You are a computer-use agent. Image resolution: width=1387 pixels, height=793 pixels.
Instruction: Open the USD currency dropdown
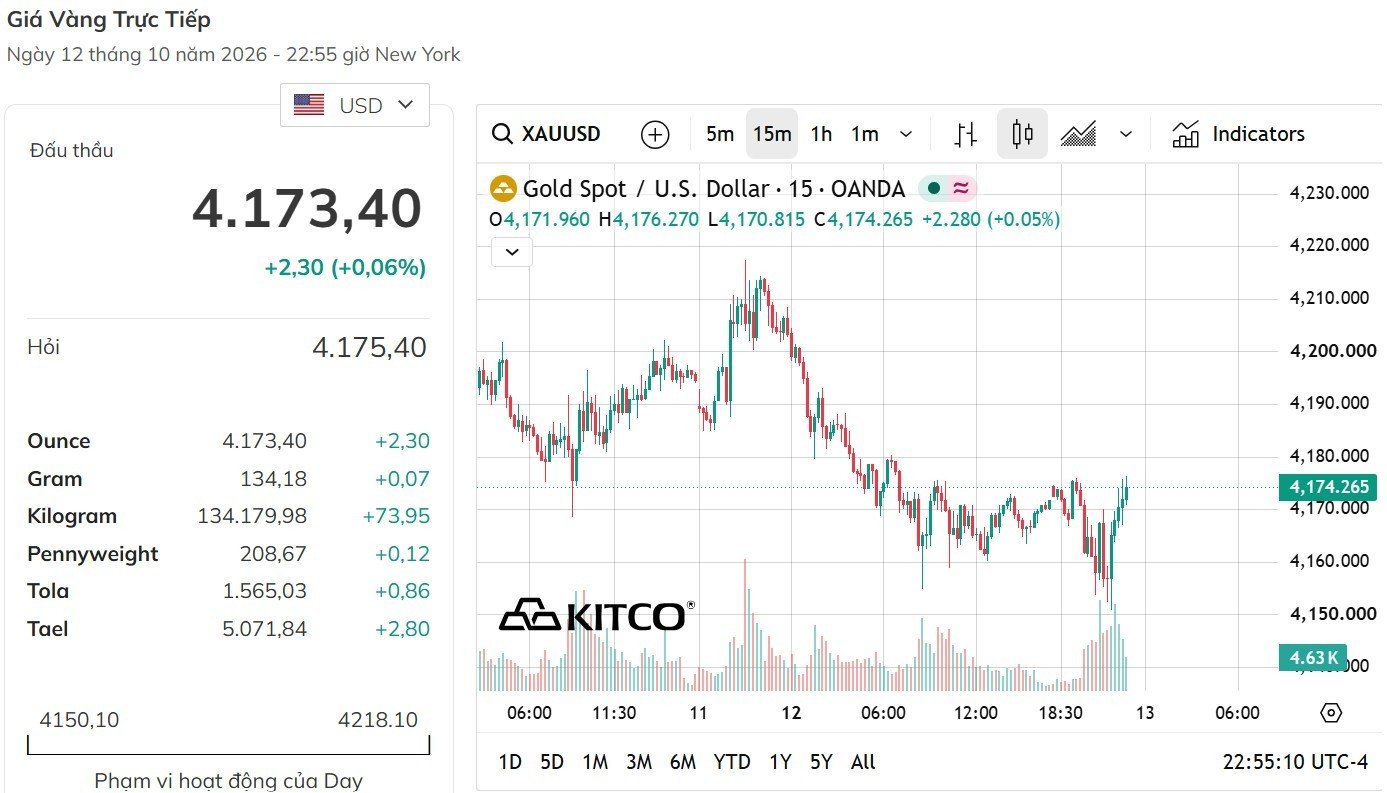point(355,105)
